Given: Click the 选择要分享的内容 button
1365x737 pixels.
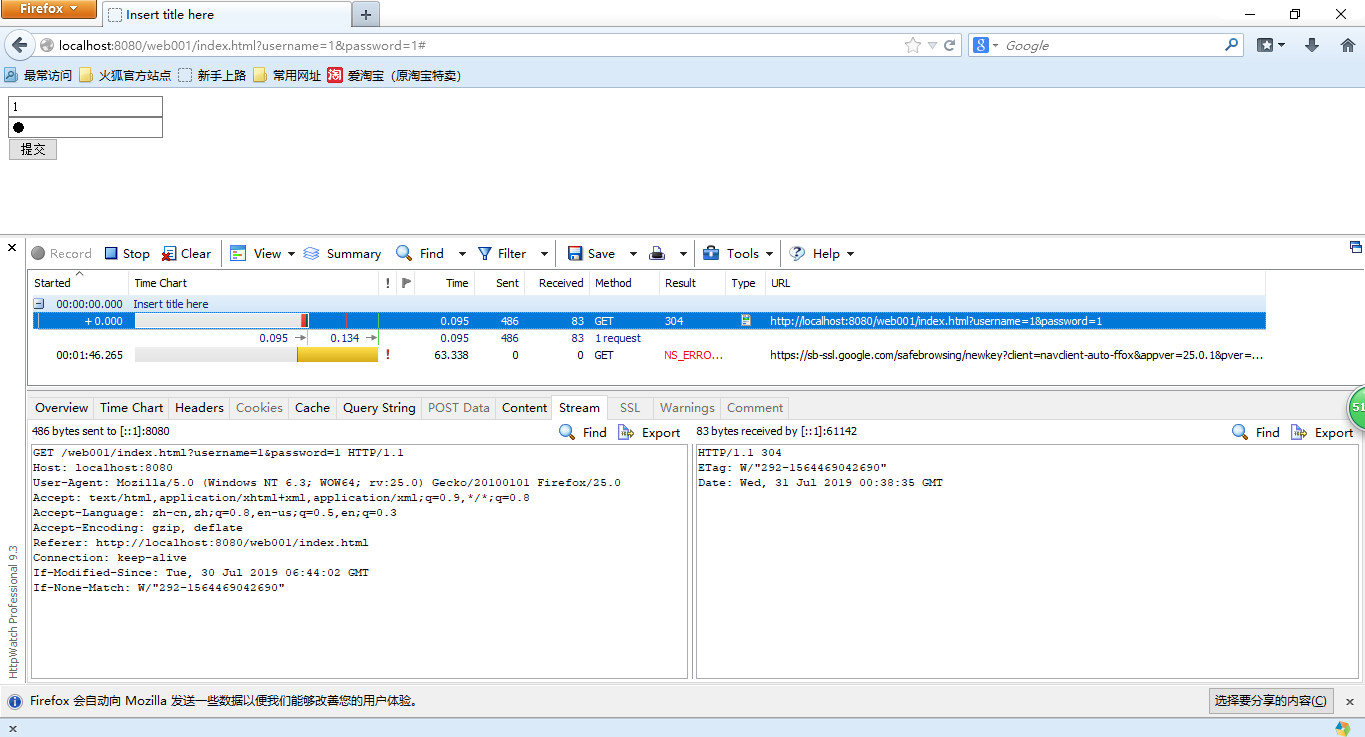Looking at the screenshot, I should [x=1272, y=701].
